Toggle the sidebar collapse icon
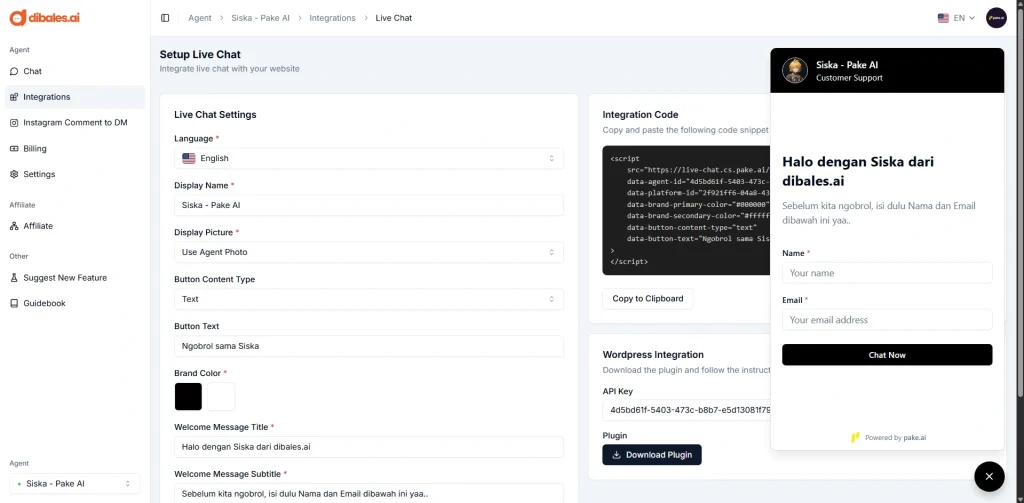 click(x=165, y=18)
